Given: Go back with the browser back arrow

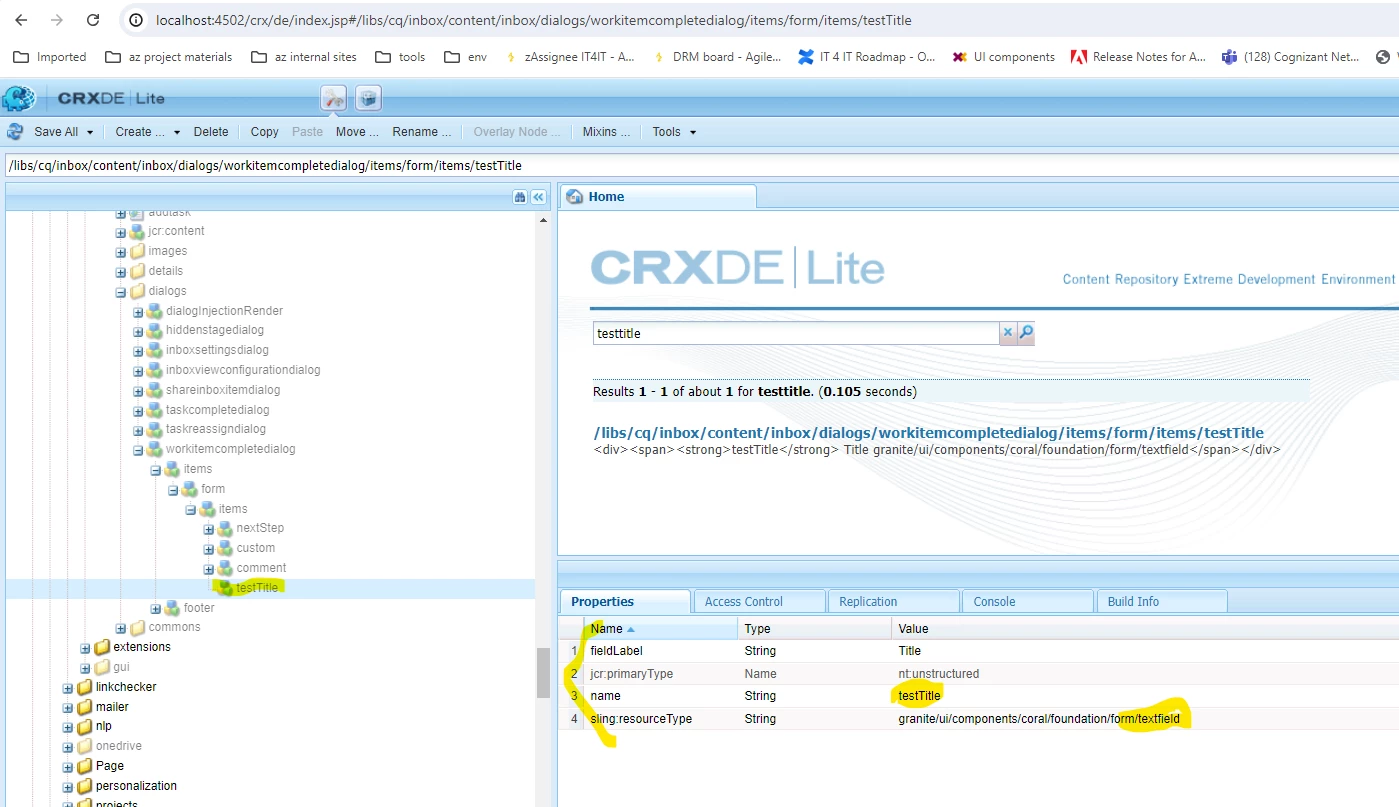Looking at the screenshot, I should pos(22,20).
